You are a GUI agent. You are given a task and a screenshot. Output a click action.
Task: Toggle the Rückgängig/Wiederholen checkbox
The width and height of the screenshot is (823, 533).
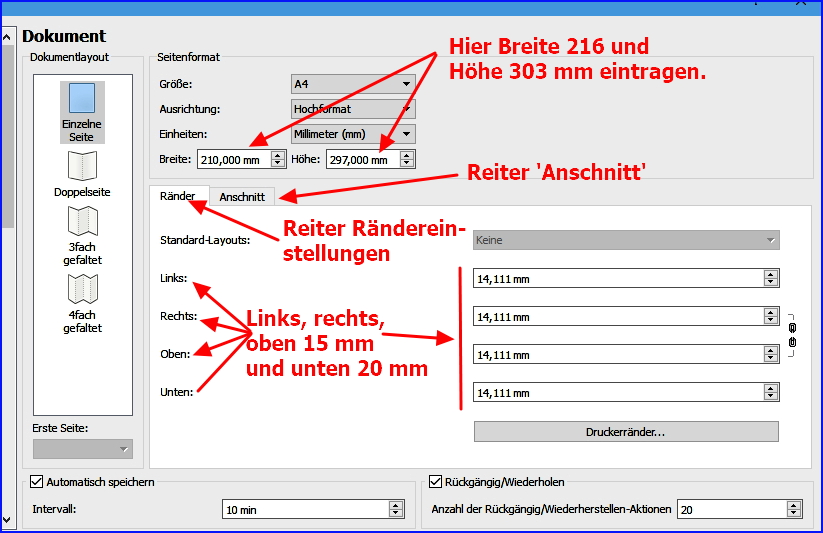435,482
